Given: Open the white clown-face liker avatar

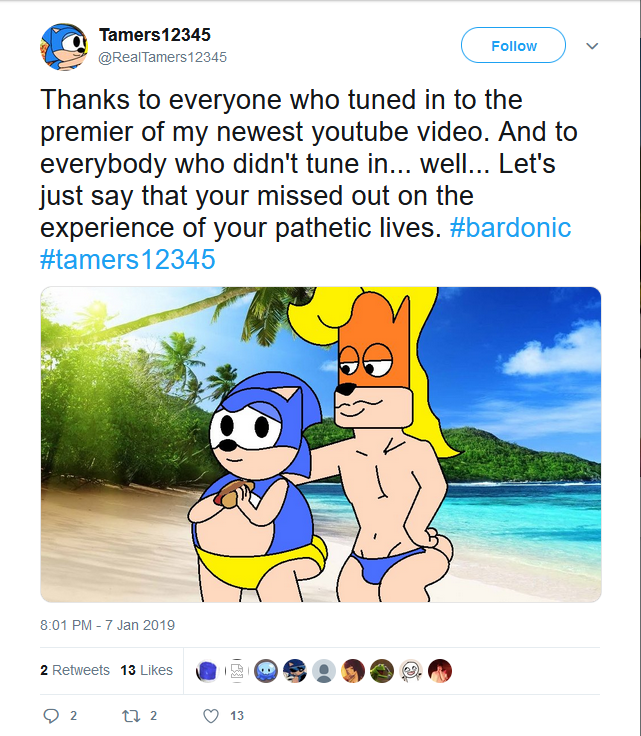Looking at the screenshot, I should click(x=410, y=670).
